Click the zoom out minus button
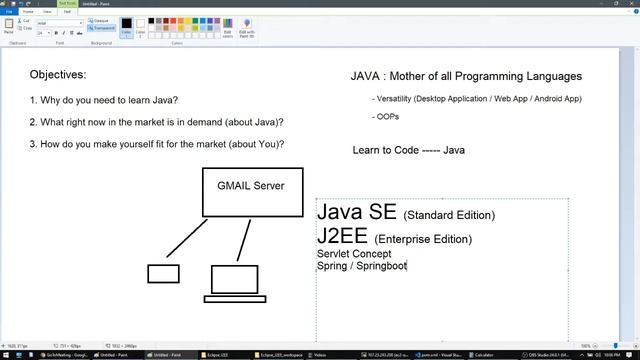This screenshot has height=360, width=640. (595, 346)
